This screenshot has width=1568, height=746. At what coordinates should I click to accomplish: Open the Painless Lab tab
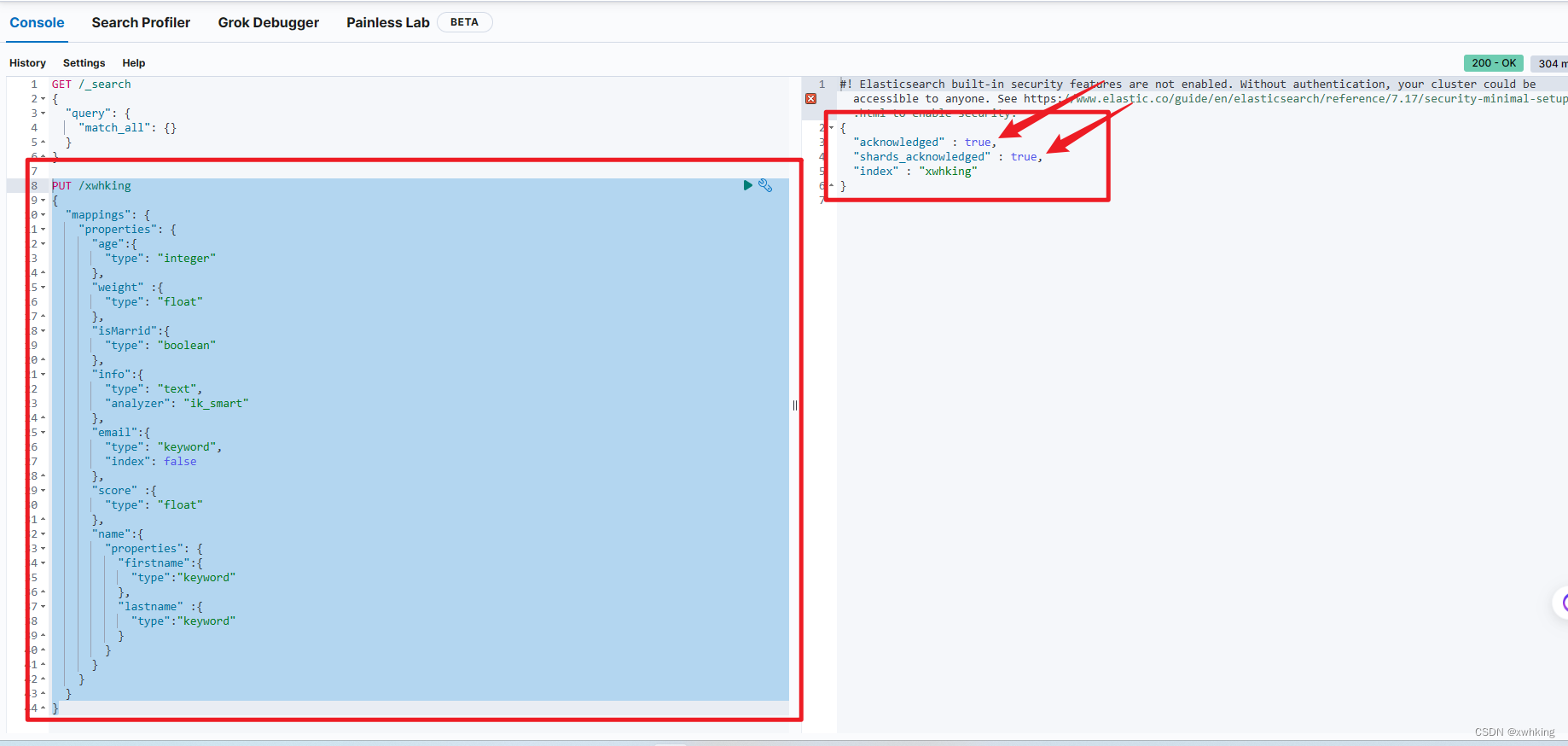(388, 22)
